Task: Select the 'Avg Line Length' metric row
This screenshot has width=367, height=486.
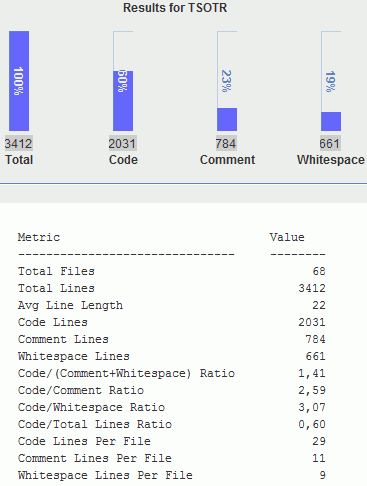Action: 172,305
